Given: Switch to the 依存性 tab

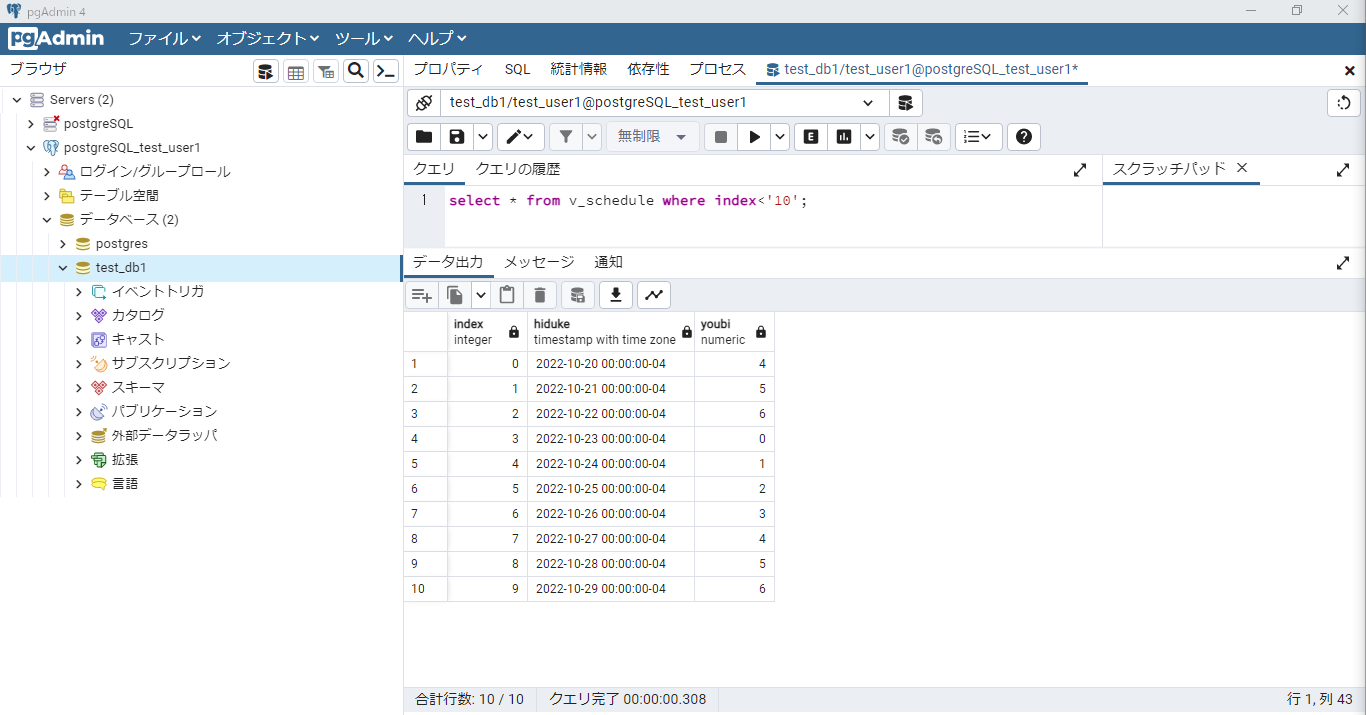Looking at the screenshot, I should pyautogui.click(x=648, y=69).
